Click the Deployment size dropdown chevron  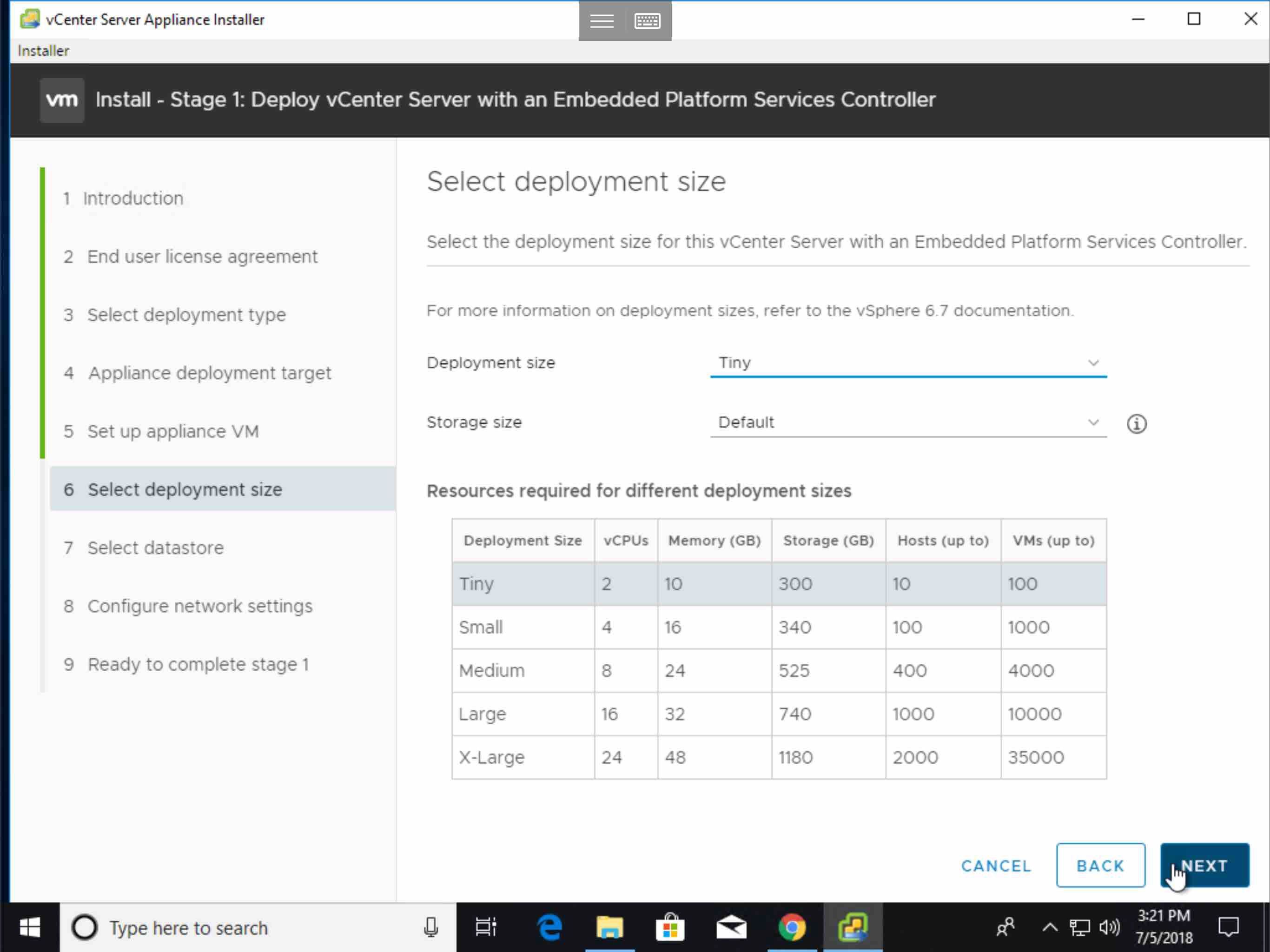[1093, 363]
